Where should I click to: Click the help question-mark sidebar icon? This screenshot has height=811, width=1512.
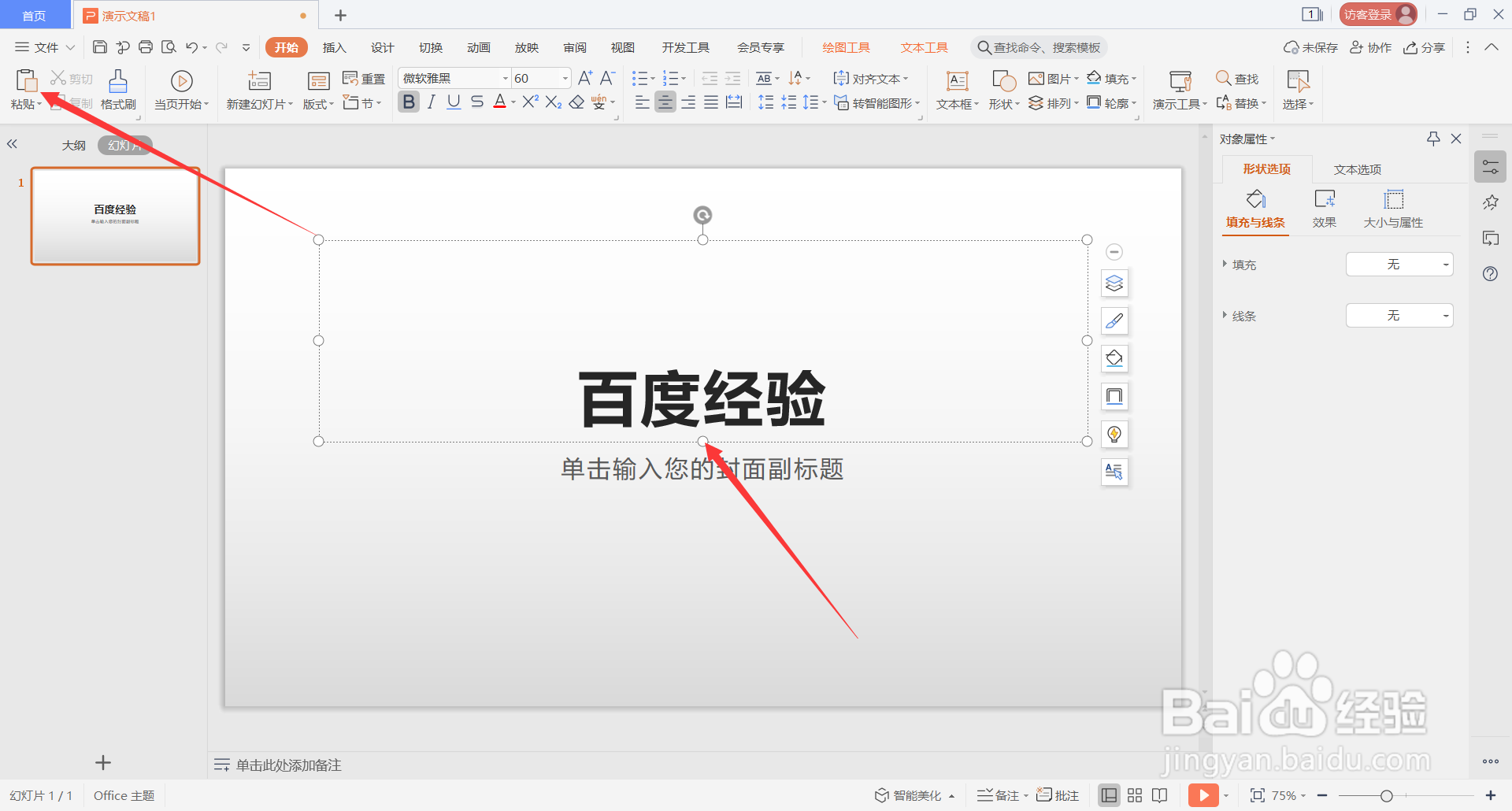(x=1490, y=274)
